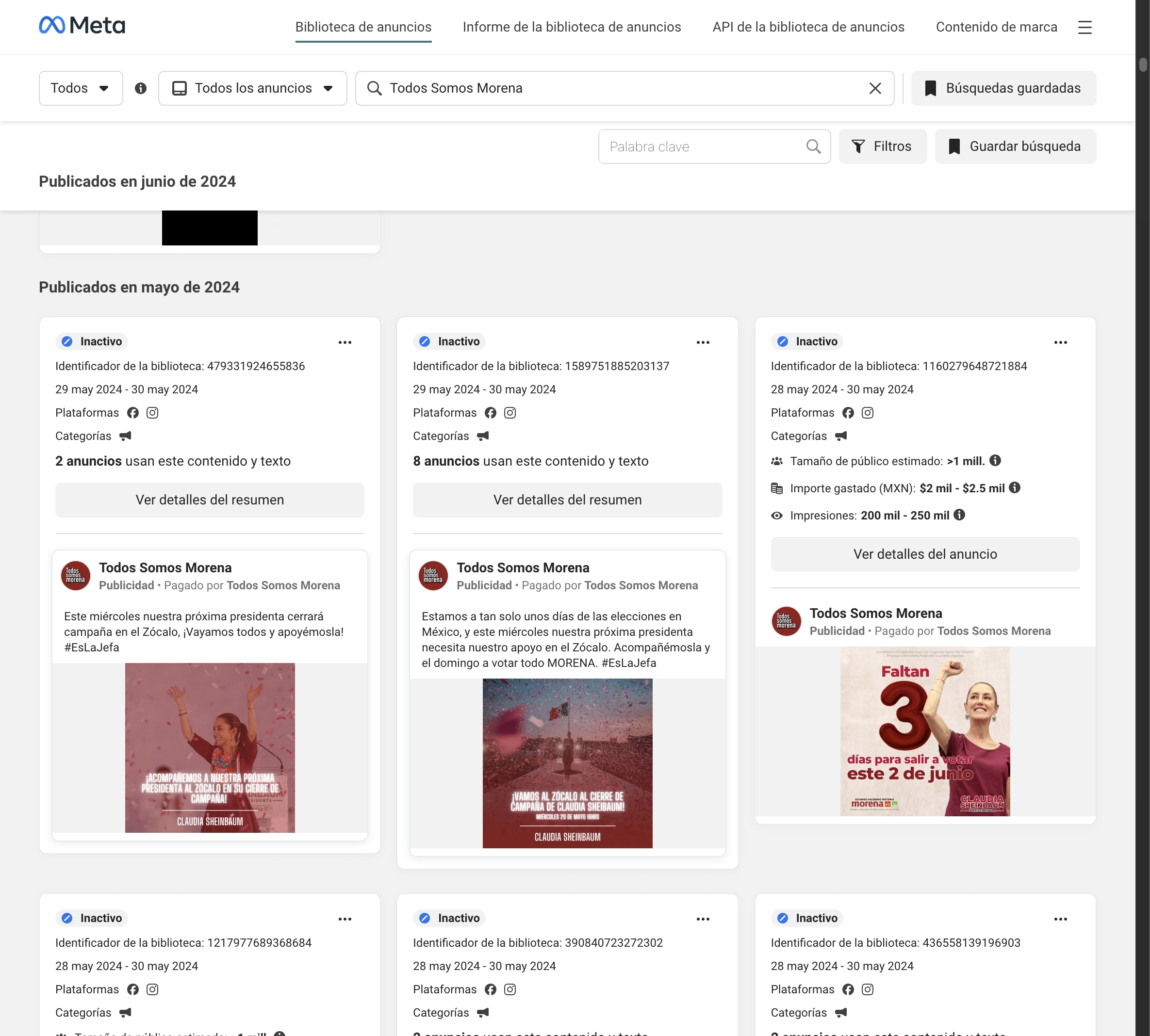Click Facebook platform icon on ad 479331924655836
Image resolution: width=1150 pixels, height=1036 pixels.
pos(133,413)
